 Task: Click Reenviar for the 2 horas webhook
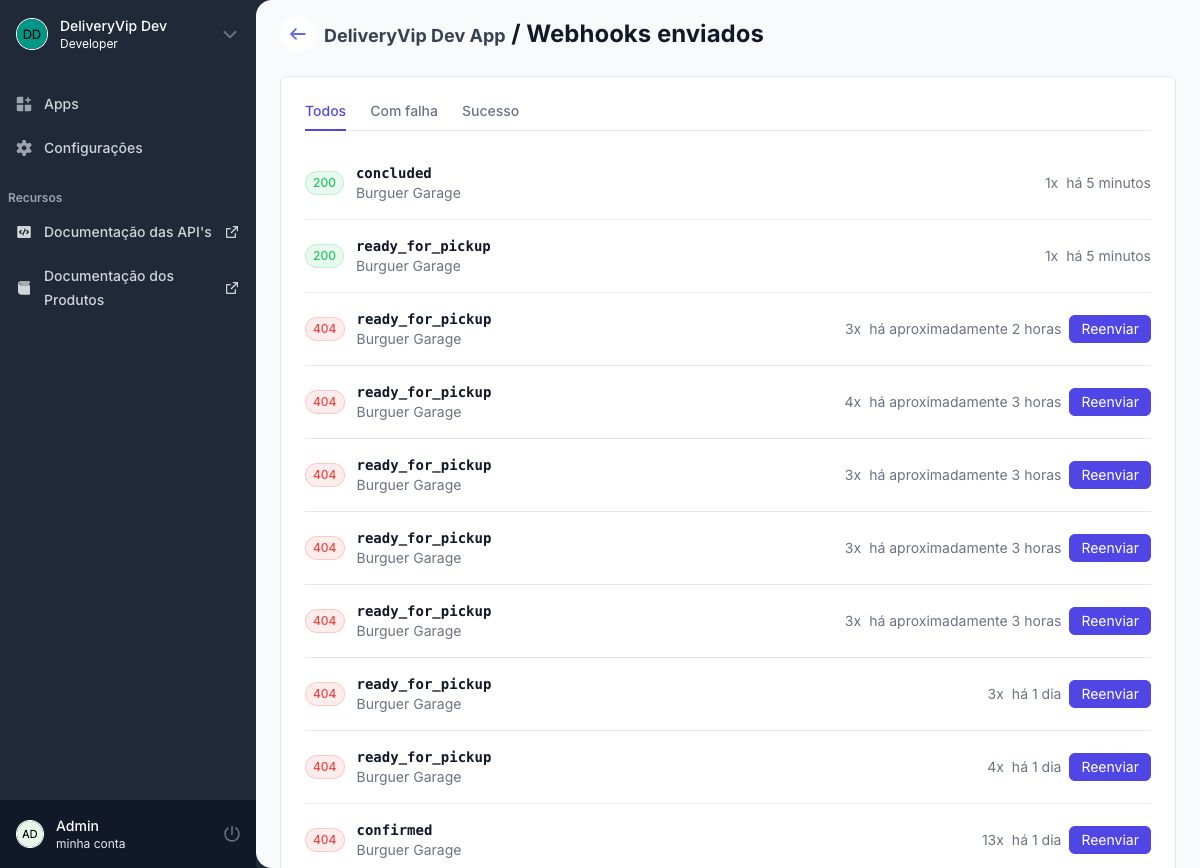point(1110,329)
